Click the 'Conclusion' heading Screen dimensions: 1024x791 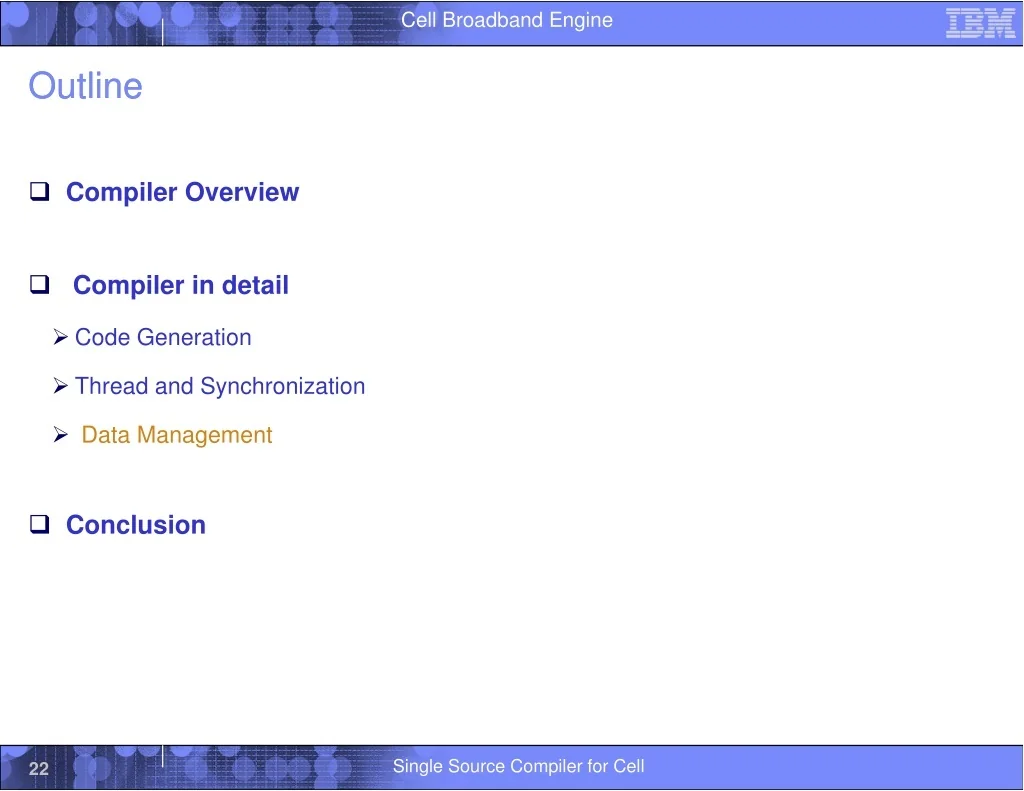click(136, 525)
